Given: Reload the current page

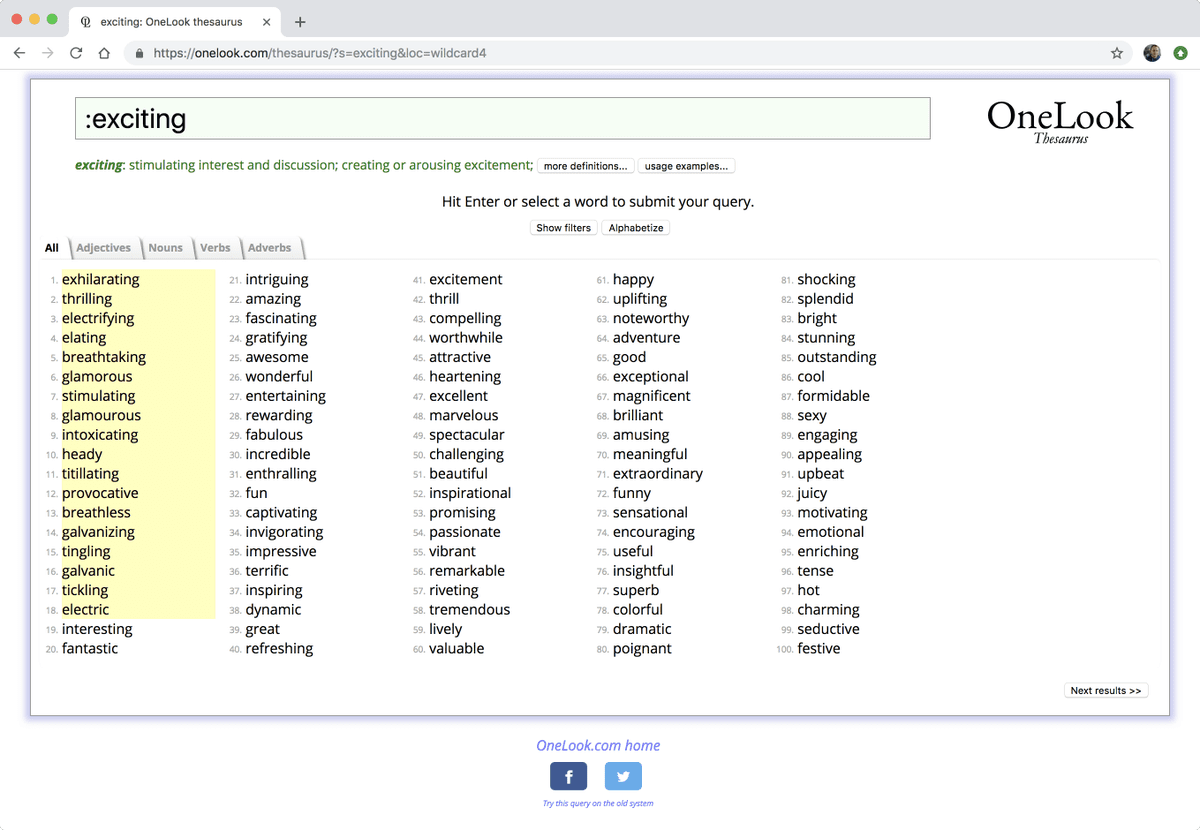Looking at the screenshot, I should (x=76, y=53).
